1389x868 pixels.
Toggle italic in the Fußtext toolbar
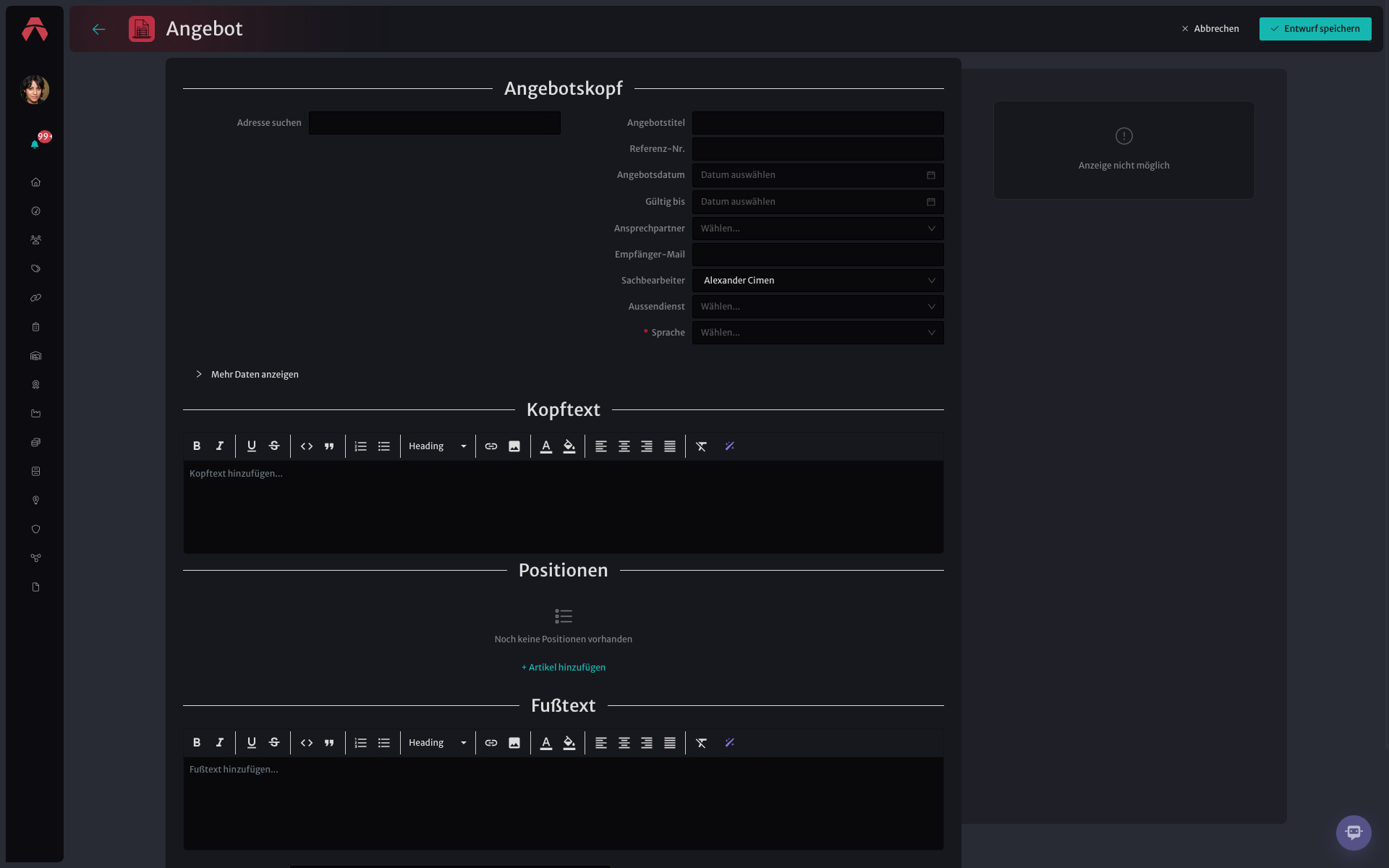[x=220, y=743]
